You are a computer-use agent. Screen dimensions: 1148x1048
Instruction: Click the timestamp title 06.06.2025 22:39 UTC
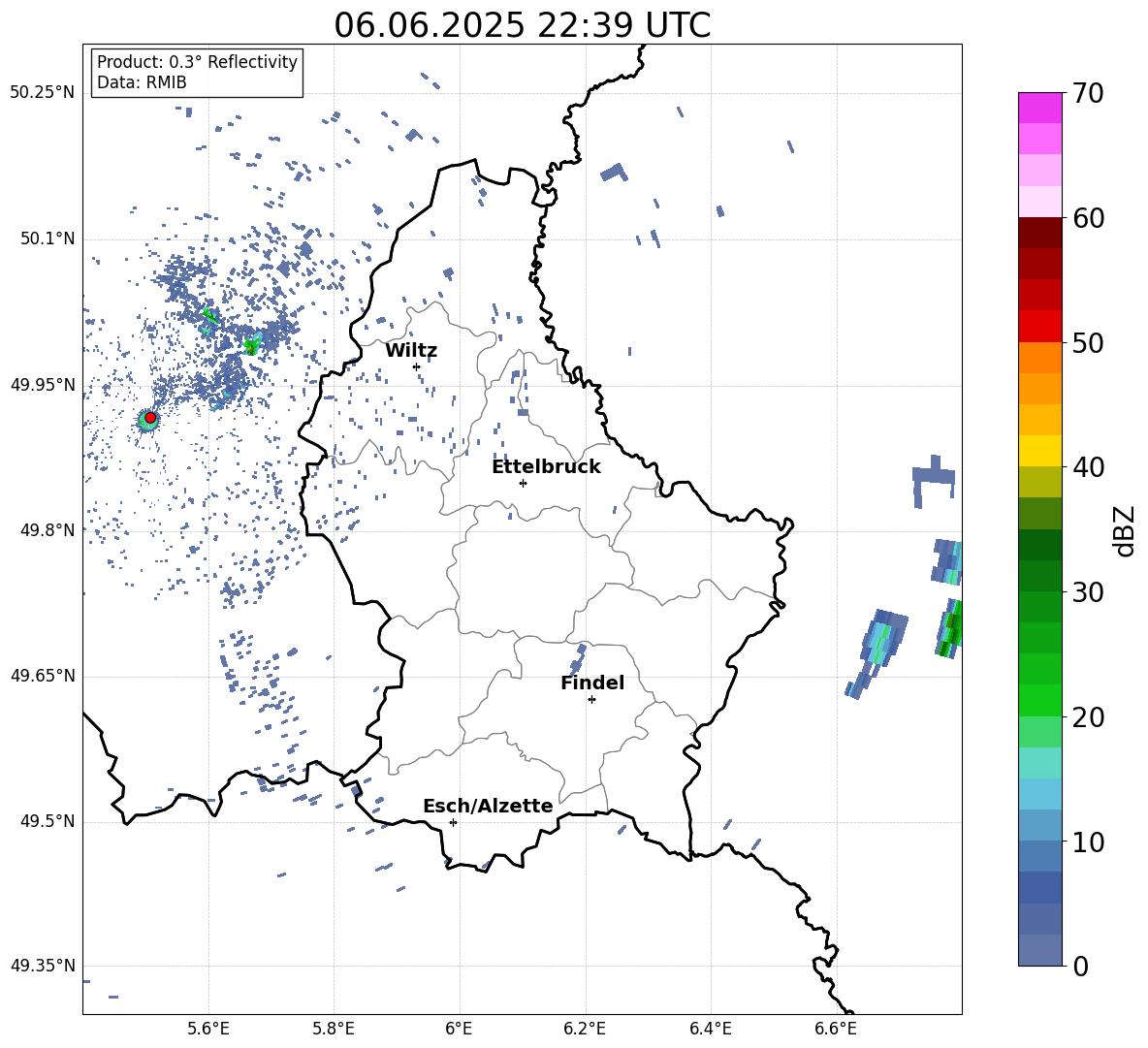(x=522, y=25)
